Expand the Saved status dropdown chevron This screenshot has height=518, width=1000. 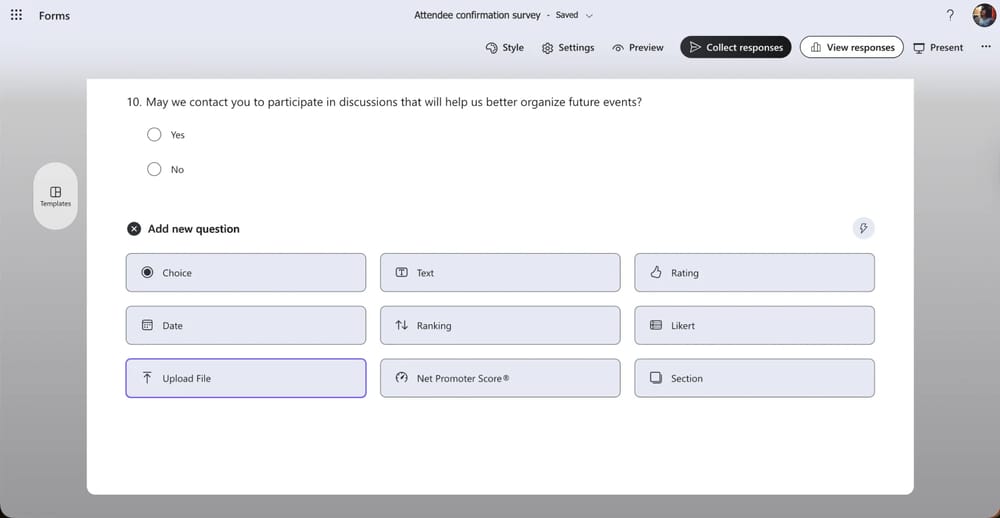[x=589, y=15]
